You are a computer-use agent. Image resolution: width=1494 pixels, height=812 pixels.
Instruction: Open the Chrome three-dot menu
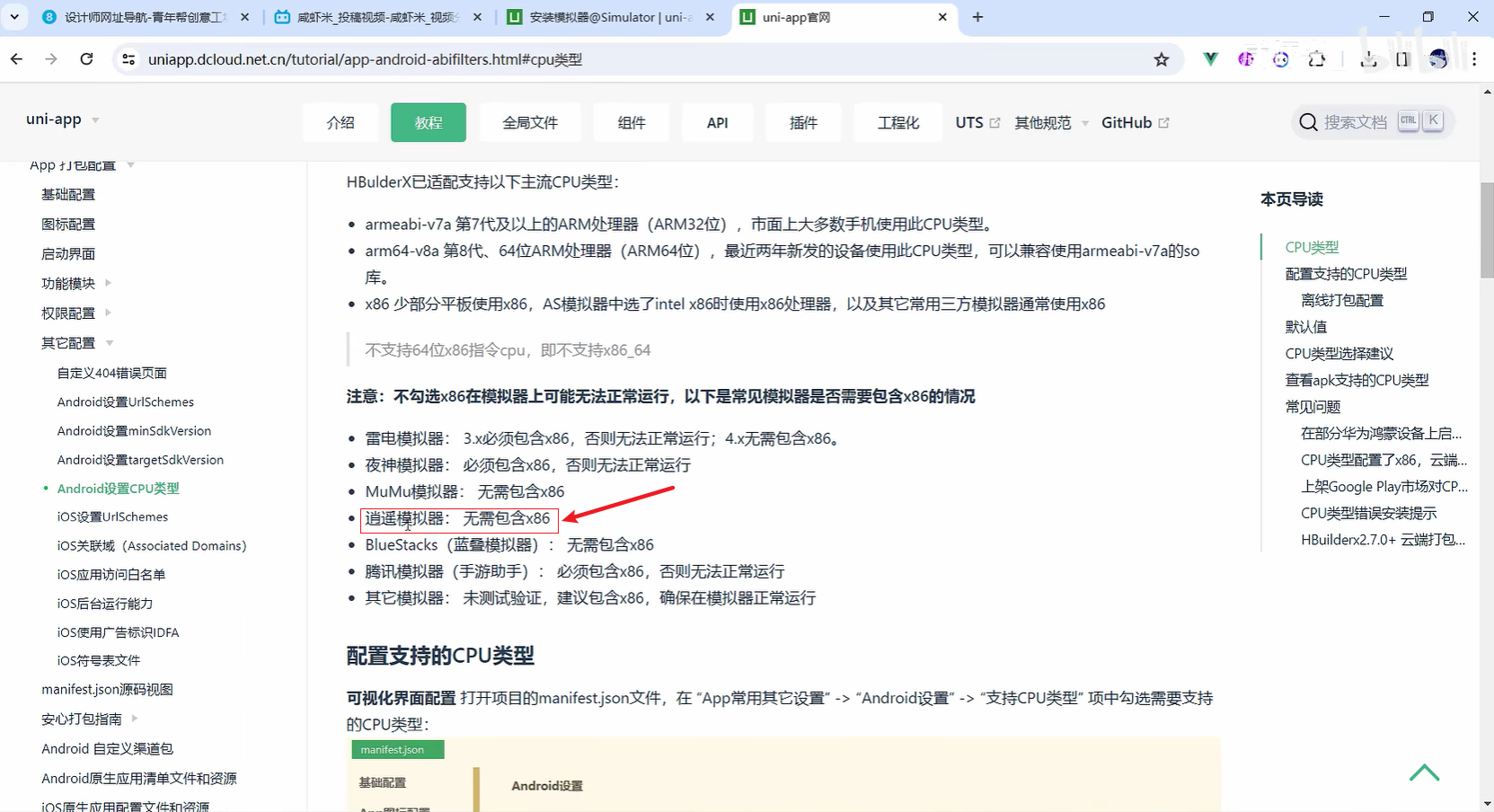(x=1474, y=59)
